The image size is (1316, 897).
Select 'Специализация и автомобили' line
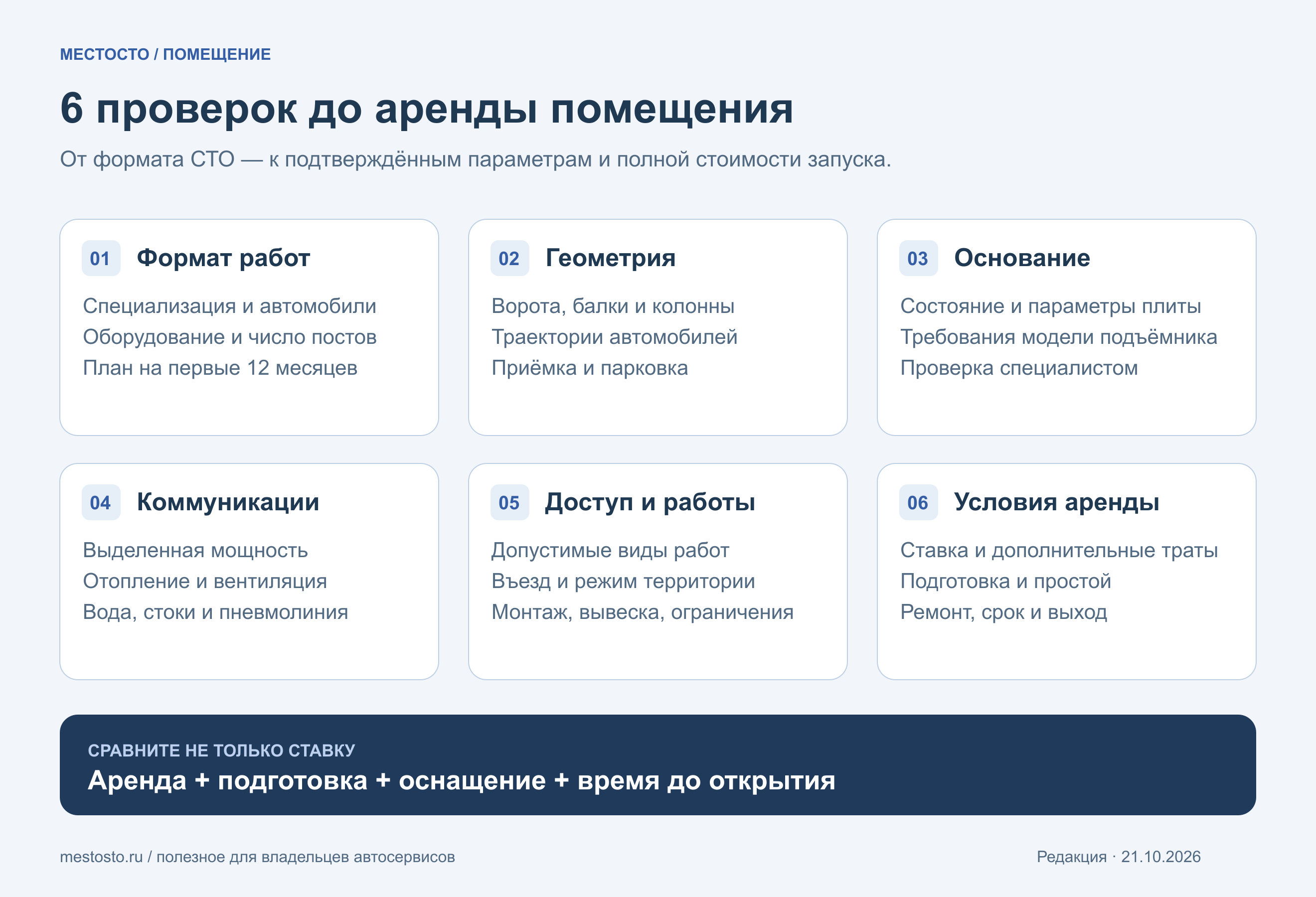pos(229,306)
